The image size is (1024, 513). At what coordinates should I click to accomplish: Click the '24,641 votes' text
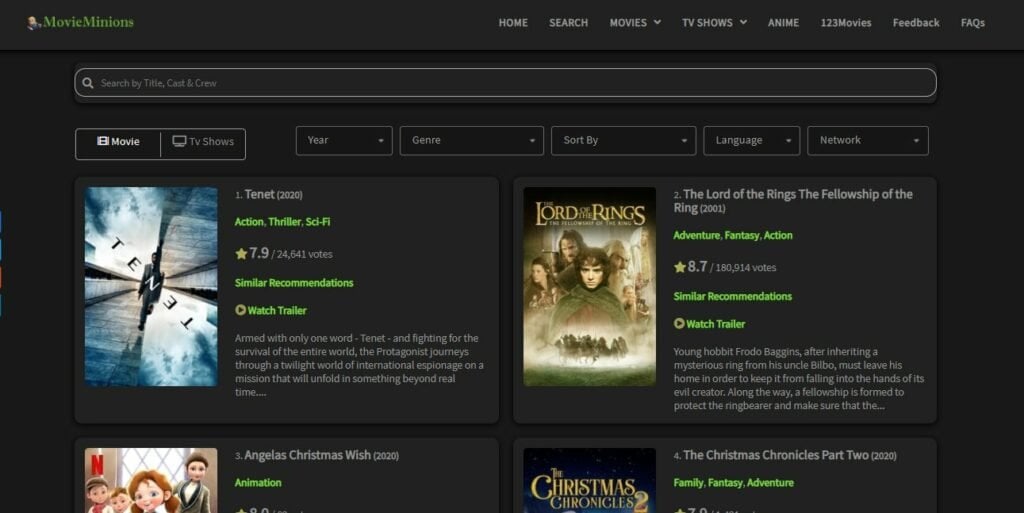pyautogui.click(x=304, y=255)
